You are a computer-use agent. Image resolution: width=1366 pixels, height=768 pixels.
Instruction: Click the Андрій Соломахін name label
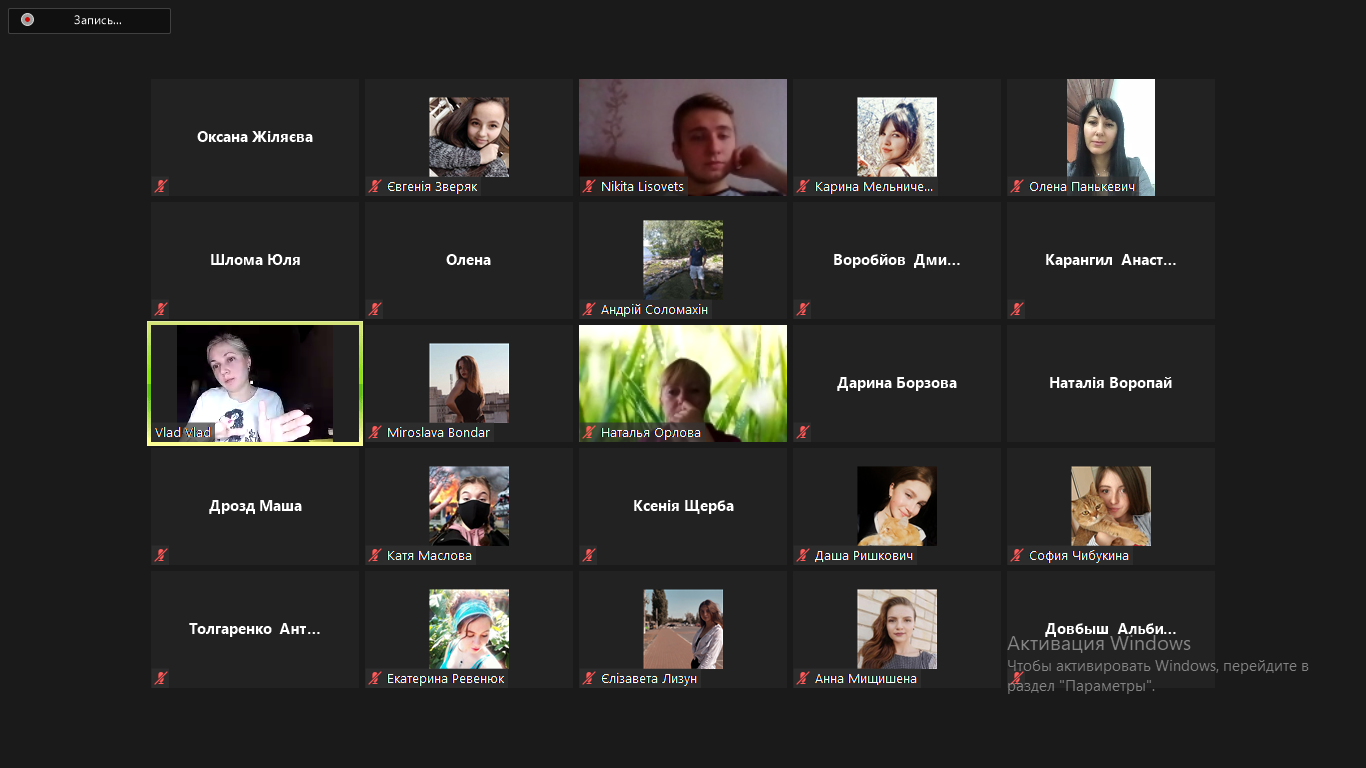654,310
